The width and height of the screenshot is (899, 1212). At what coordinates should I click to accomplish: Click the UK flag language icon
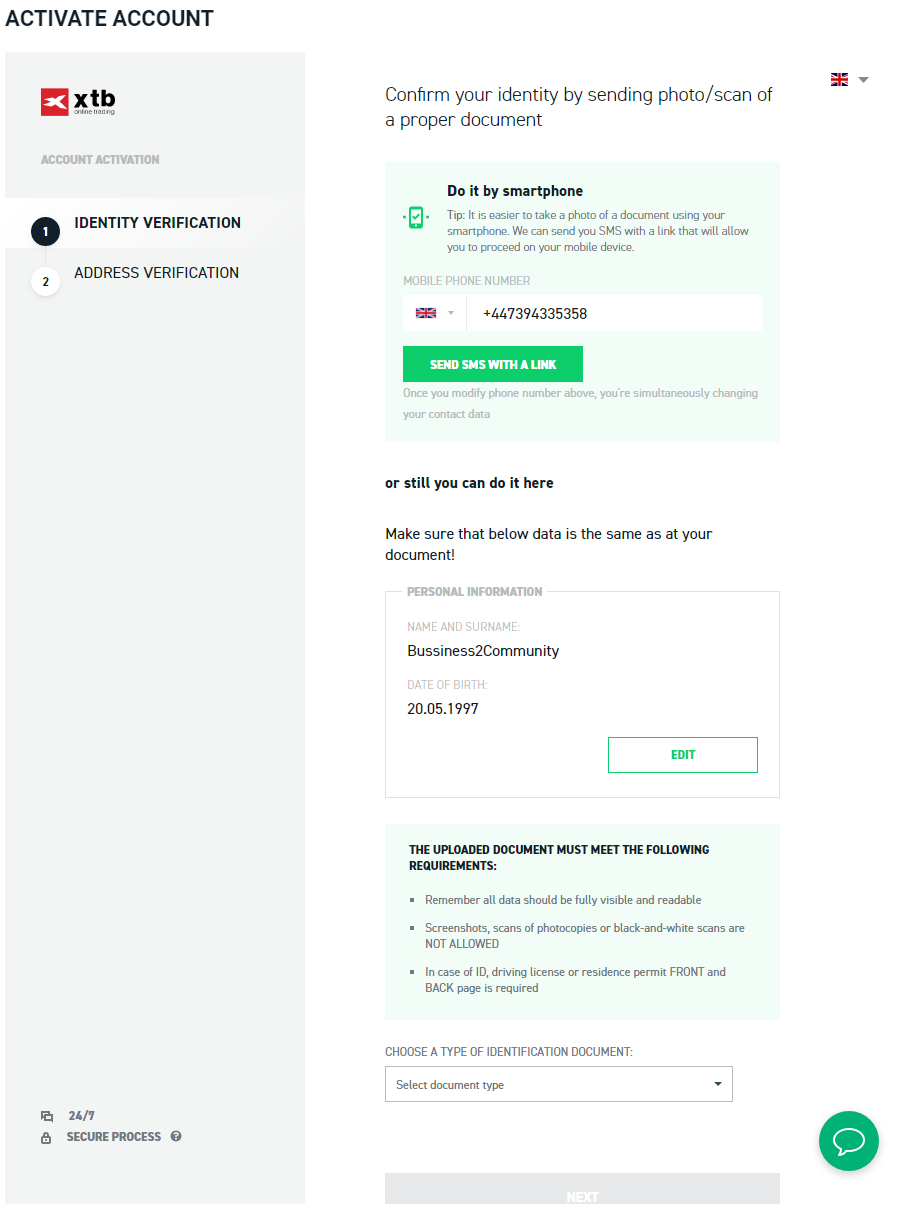[839, 79]
